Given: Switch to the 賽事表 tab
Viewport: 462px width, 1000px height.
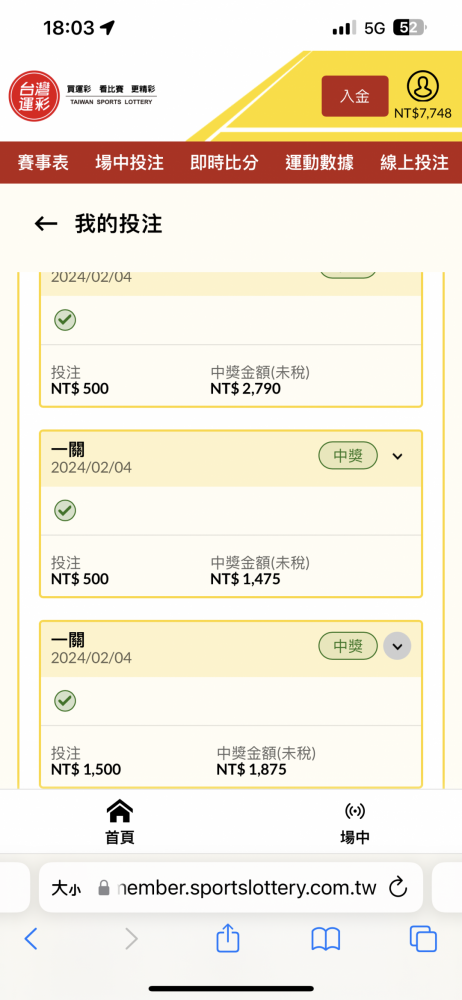Looking at the screenshot, I should pyautogui.click(x=43, y=163).
